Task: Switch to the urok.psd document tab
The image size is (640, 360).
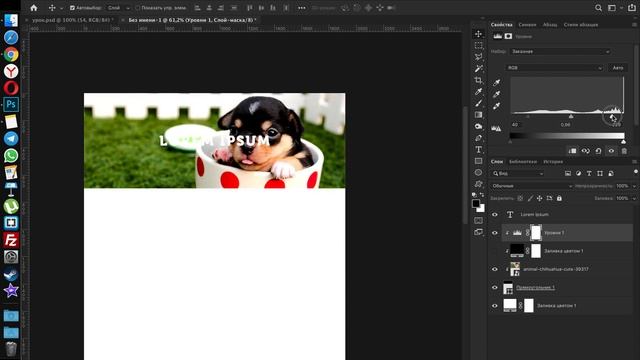Action: 72,20
